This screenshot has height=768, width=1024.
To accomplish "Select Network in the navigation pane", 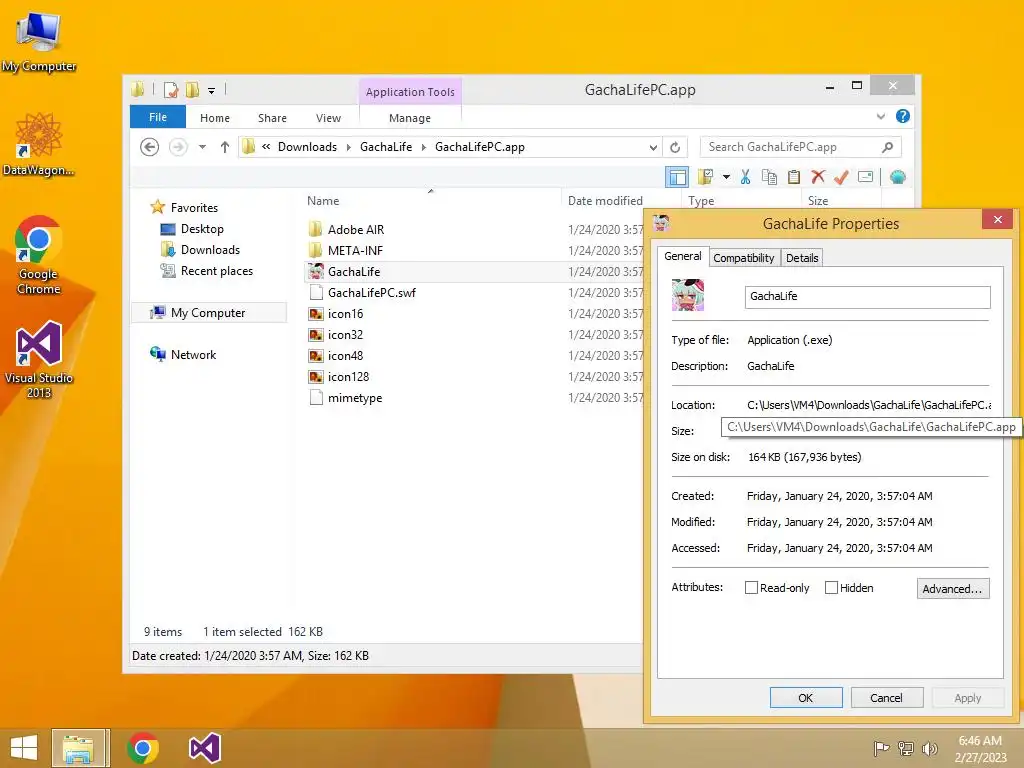I will [x=193, y=355].
